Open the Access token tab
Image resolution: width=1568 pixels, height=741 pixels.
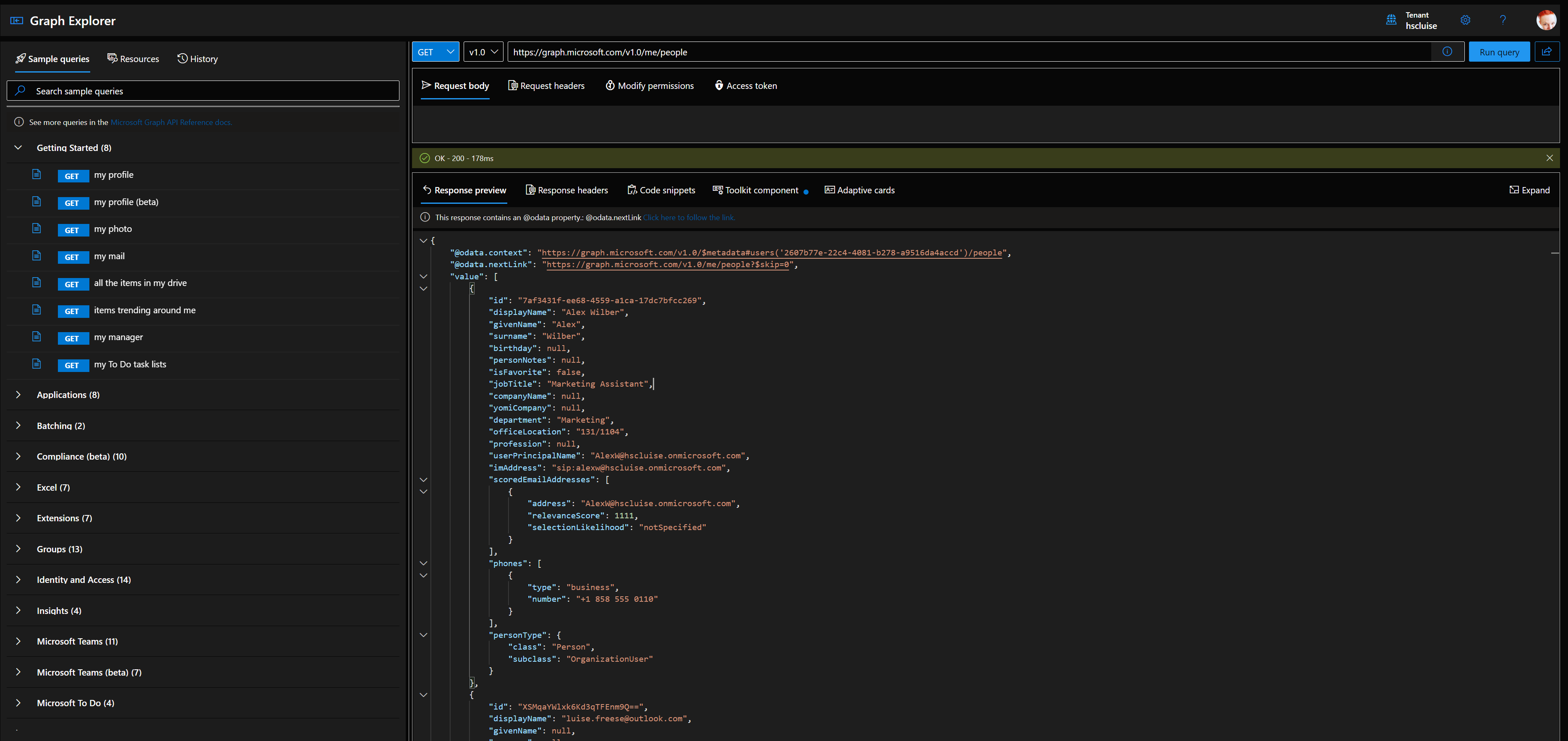coord(746,86)
